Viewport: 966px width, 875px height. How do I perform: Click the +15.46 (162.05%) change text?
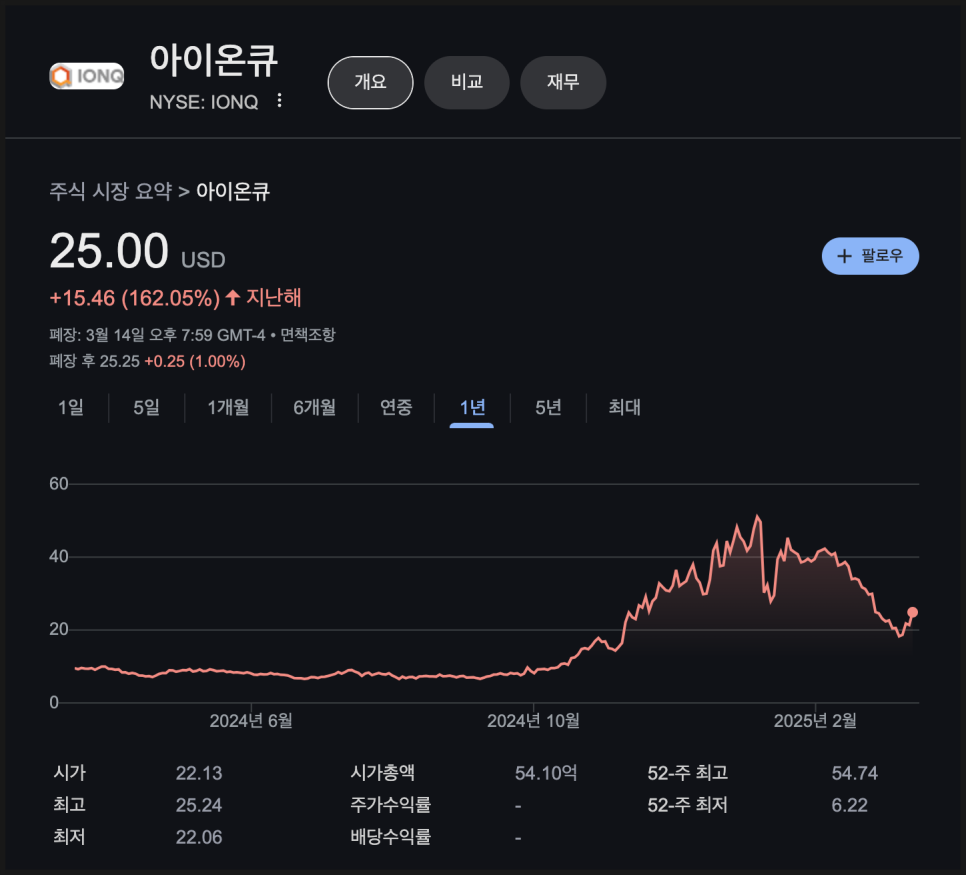point(134,298)
